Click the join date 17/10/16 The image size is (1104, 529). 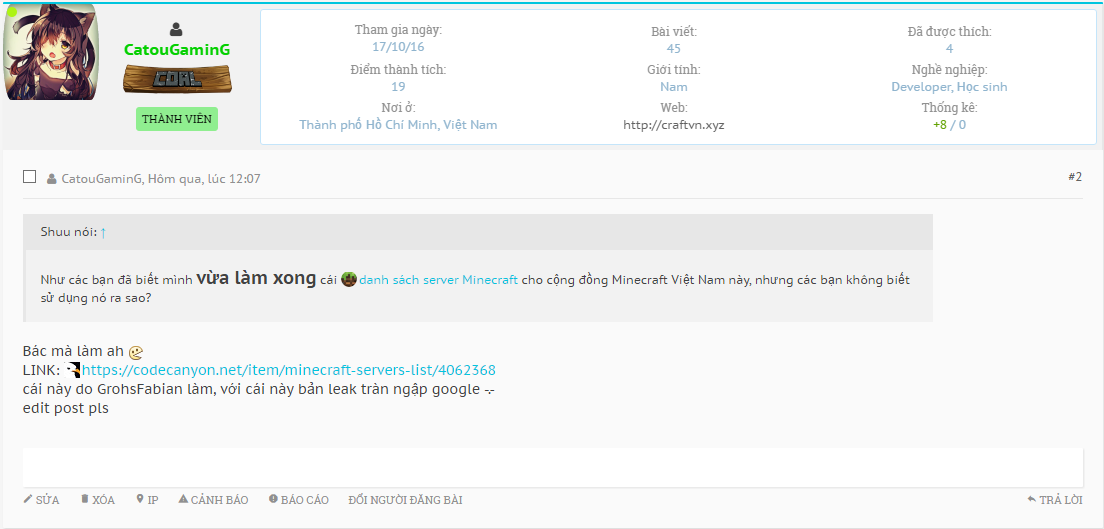click(x=399, y=47)
